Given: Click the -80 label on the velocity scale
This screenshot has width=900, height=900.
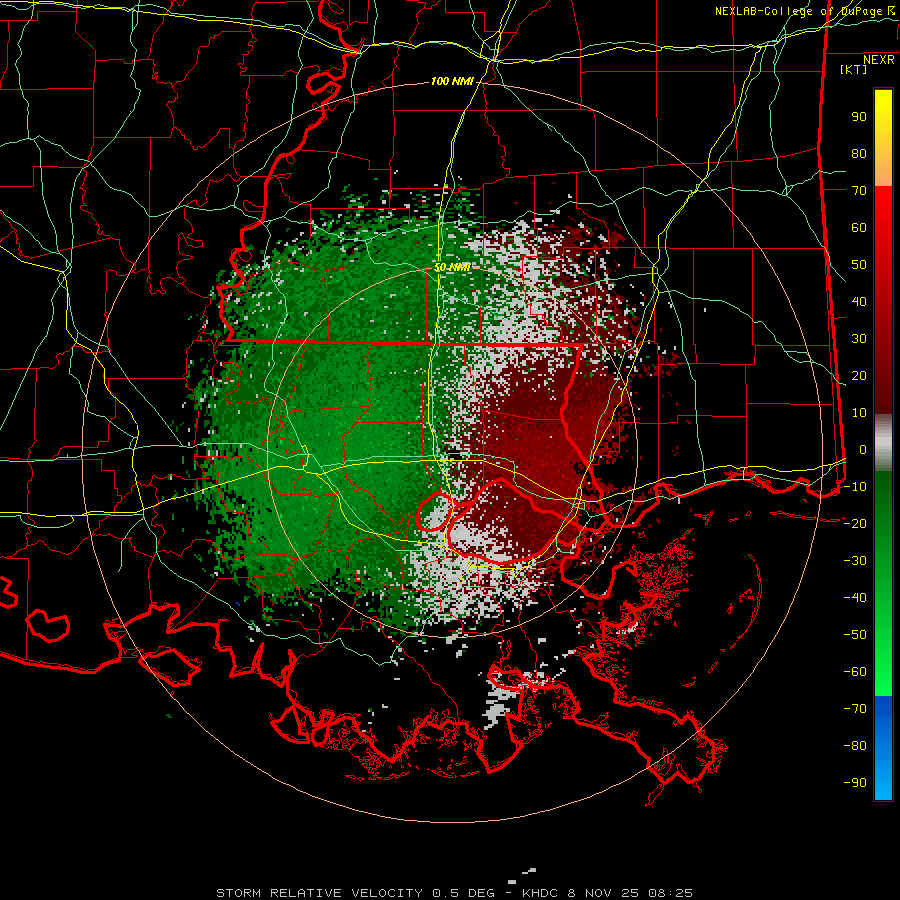Looking at the screenshot, I should 855,746.
